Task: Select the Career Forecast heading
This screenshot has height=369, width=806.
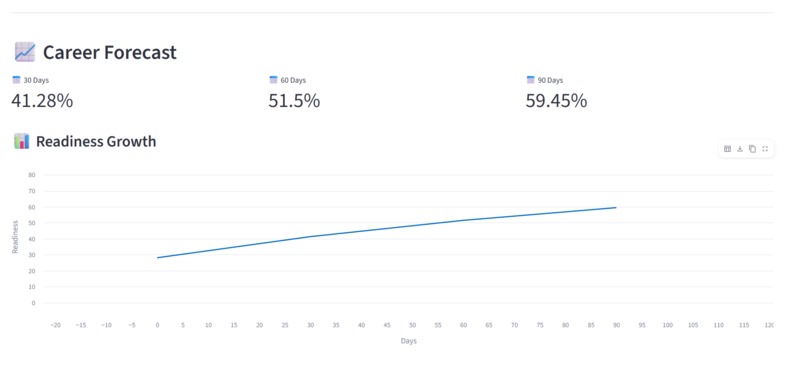Action: click(109, 52)
